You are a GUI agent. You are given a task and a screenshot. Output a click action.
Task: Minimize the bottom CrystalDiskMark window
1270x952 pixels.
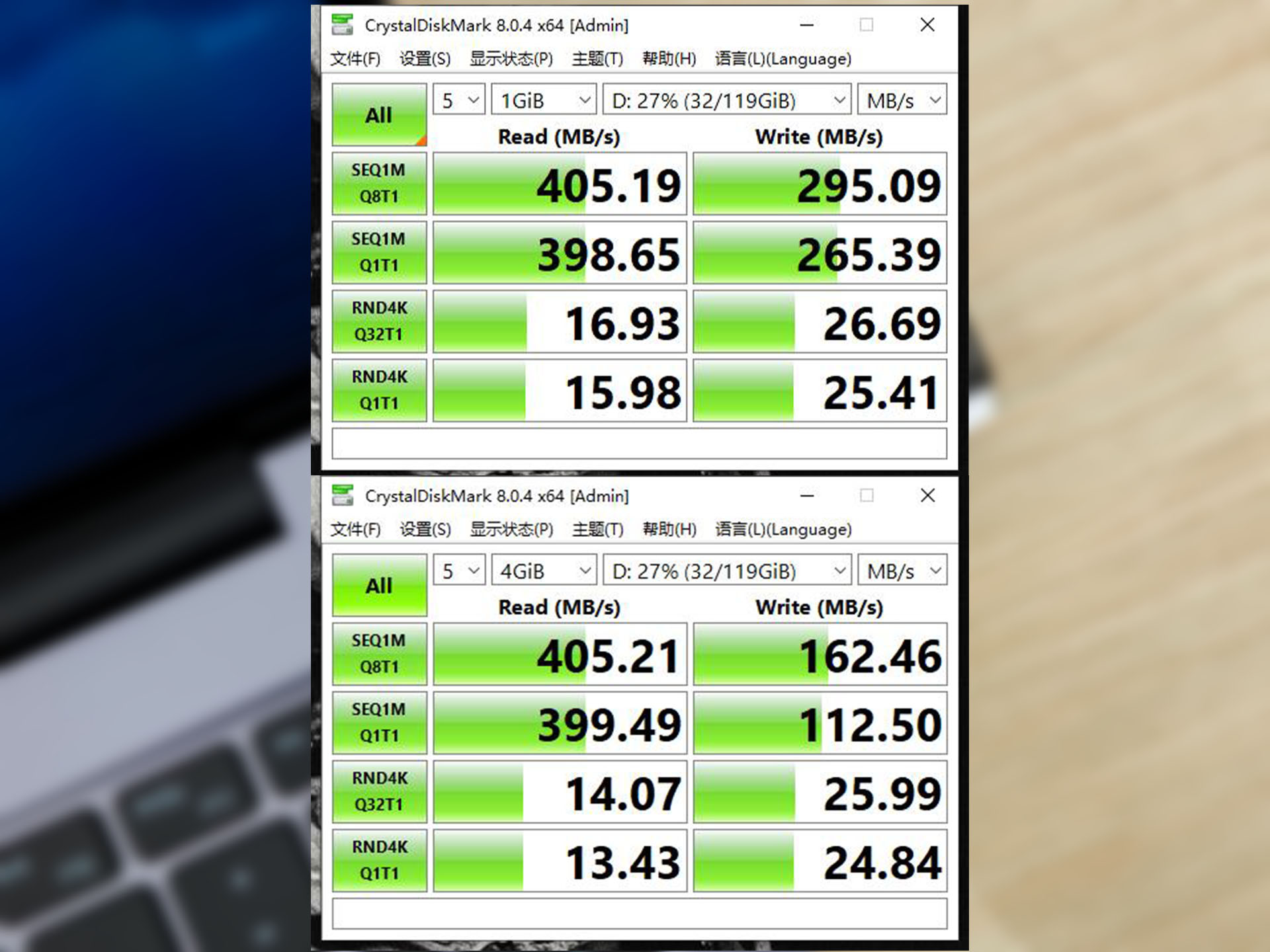[x=806, y=496]
